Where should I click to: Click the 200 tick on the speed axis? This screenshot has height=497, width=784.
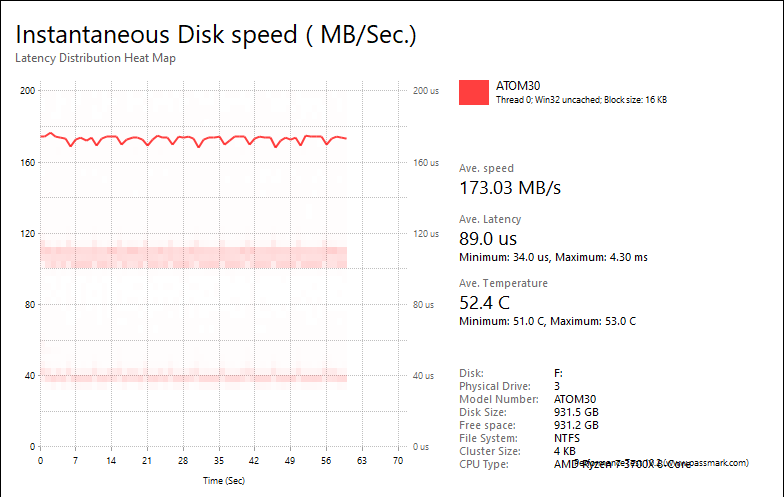click(28, 90)
